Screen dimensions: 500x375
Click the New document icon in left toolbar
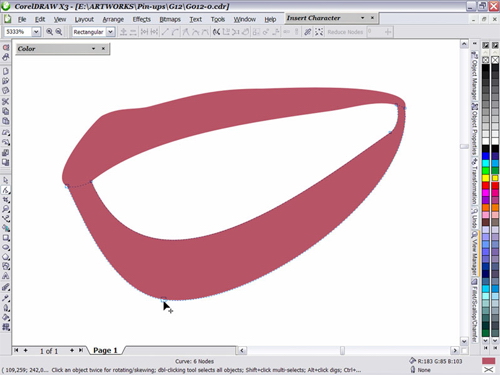6,71
